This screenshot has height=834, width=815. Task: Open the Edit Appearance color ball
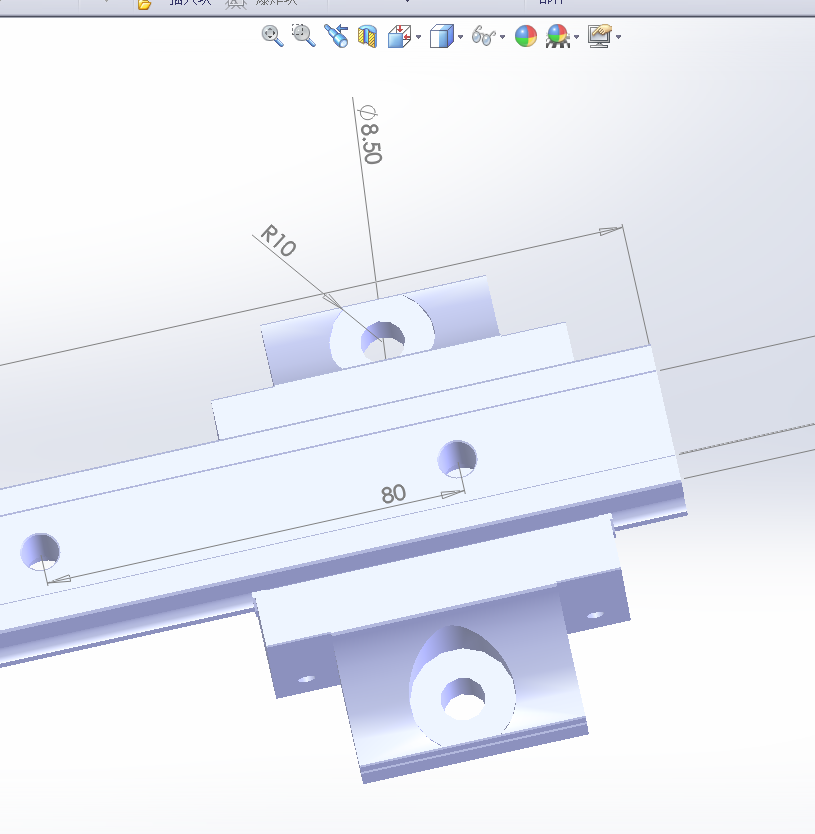pos(526,38)
